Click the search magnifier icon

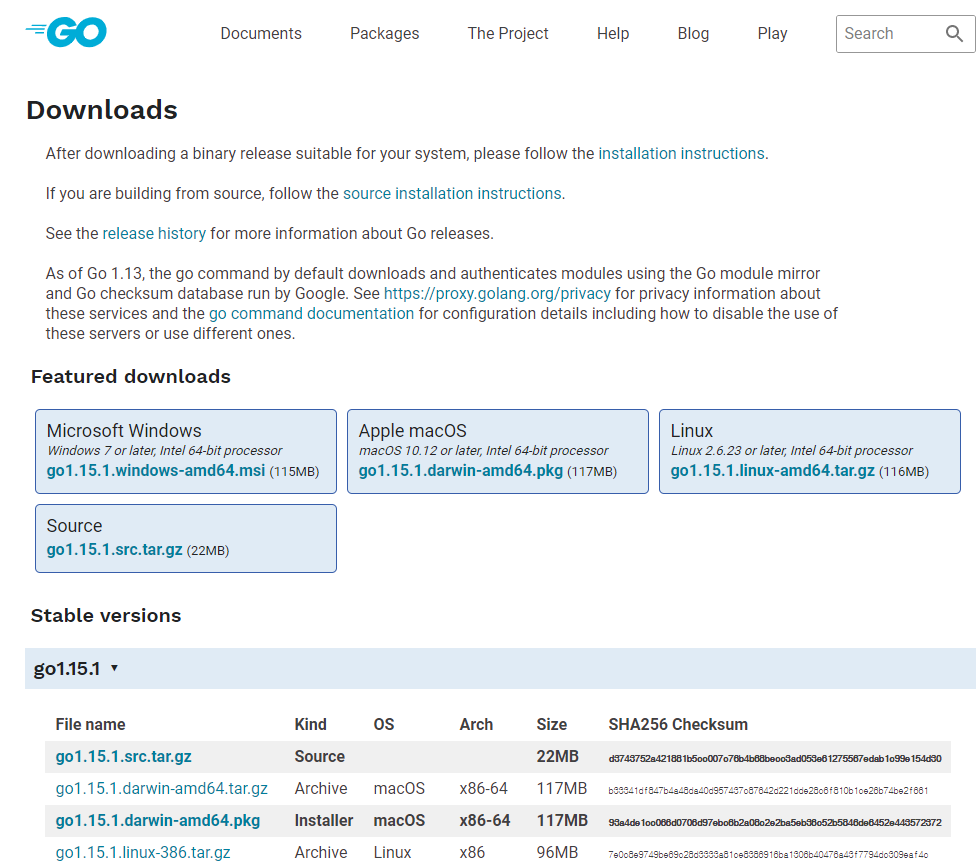954,34
